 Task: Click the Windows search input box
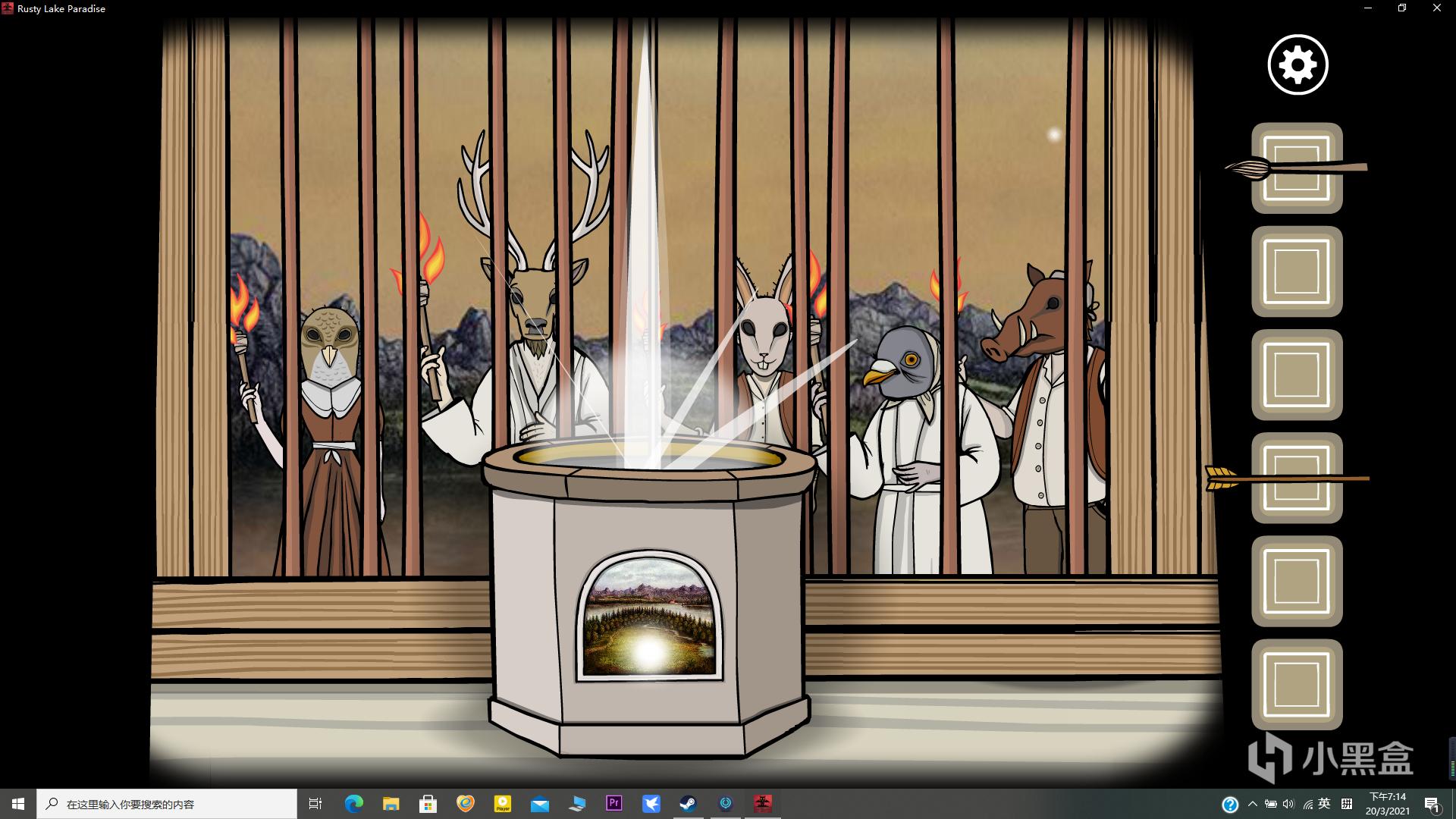click(168, 804)
